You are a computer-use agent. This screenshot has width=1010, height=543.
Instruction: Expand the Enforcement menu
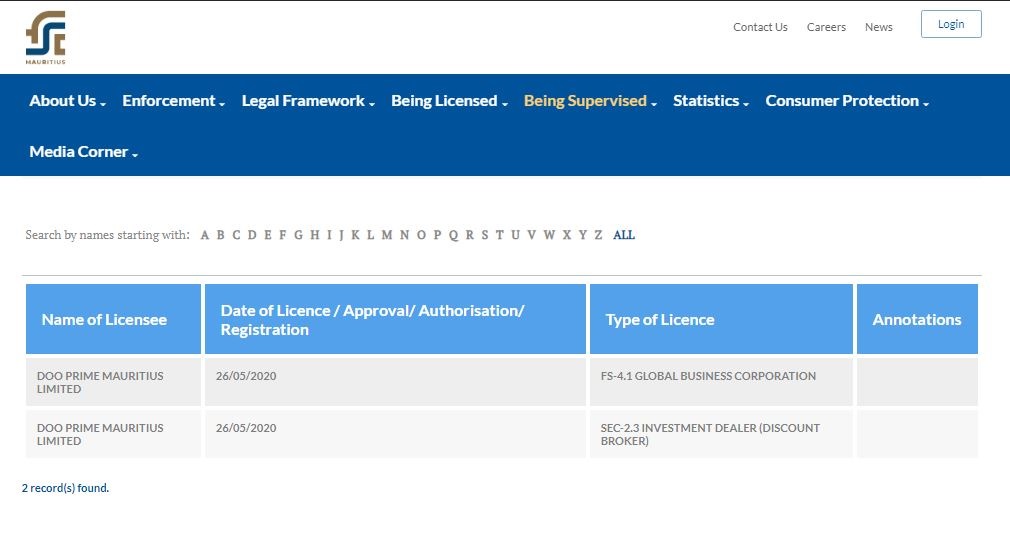pyautogui.click(x=173, y=100)
